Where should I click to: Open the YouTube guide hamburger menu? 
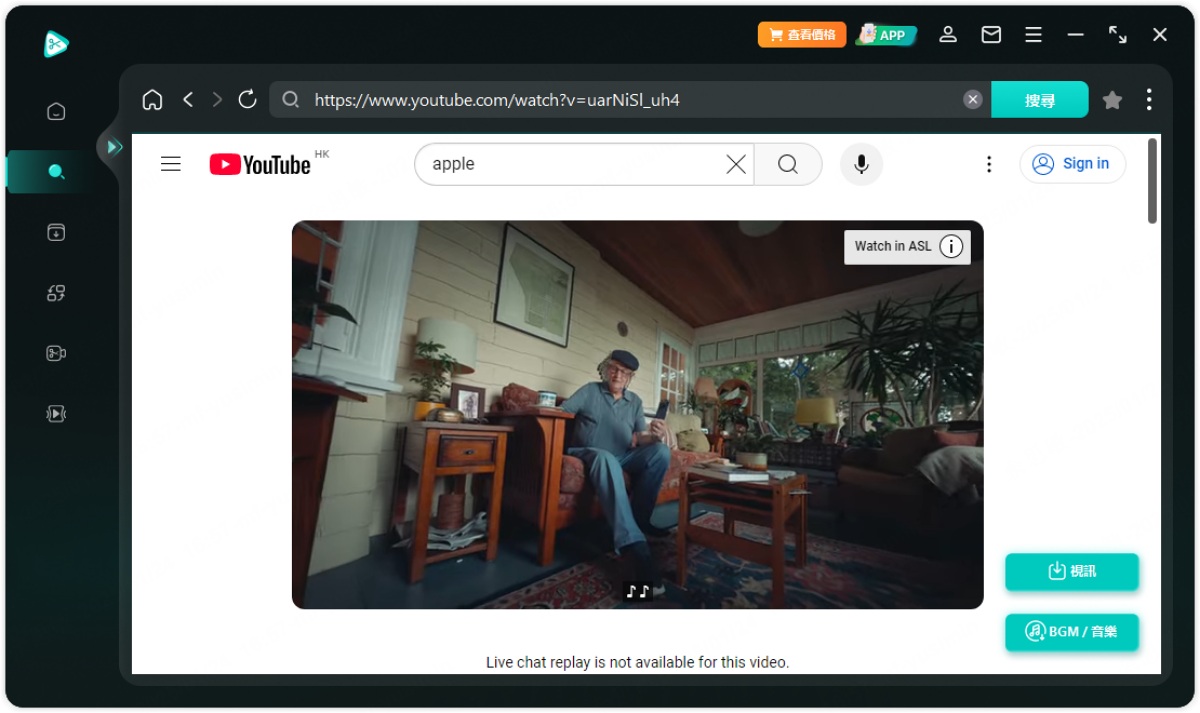pos(171,164)
